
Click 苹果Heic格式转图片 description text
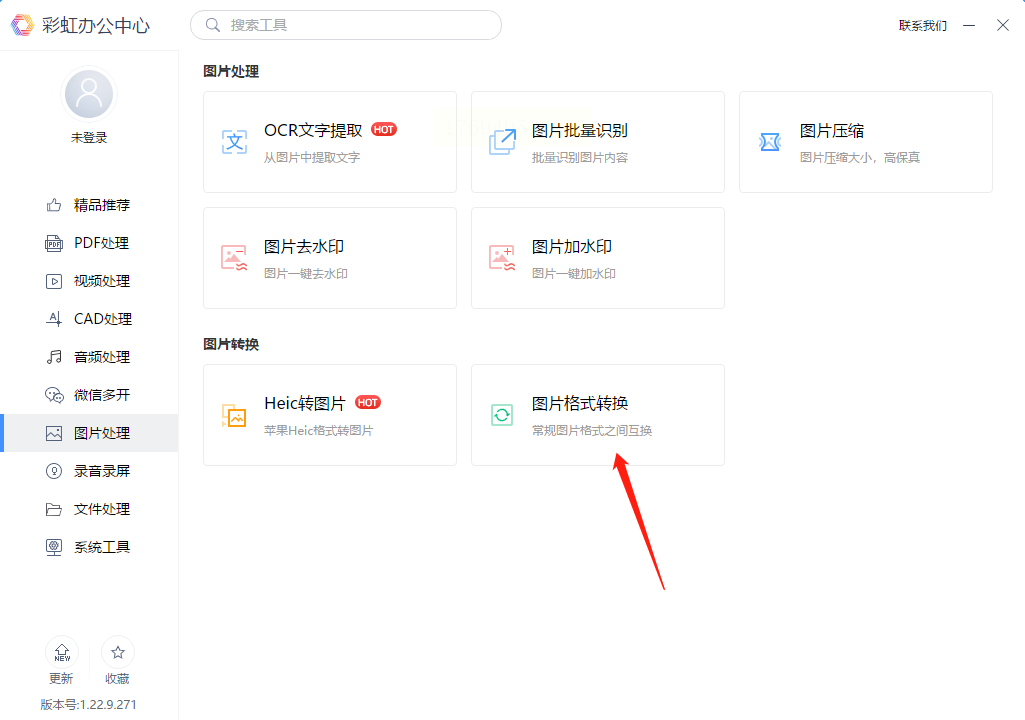(318, 430)
